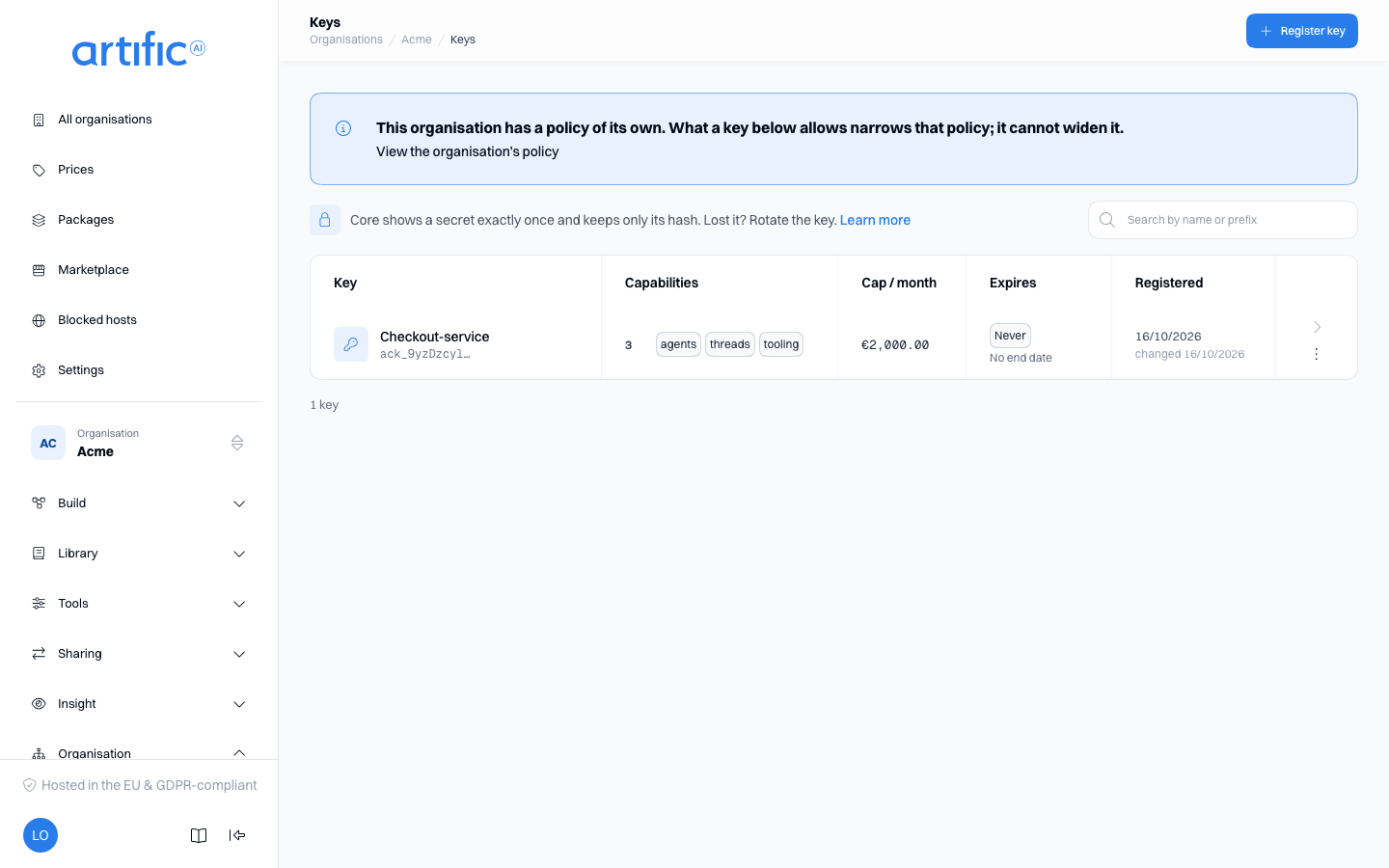Click the Settings gear icon
This screenshot has height=868, width=1389.
[x=39, y=370]
